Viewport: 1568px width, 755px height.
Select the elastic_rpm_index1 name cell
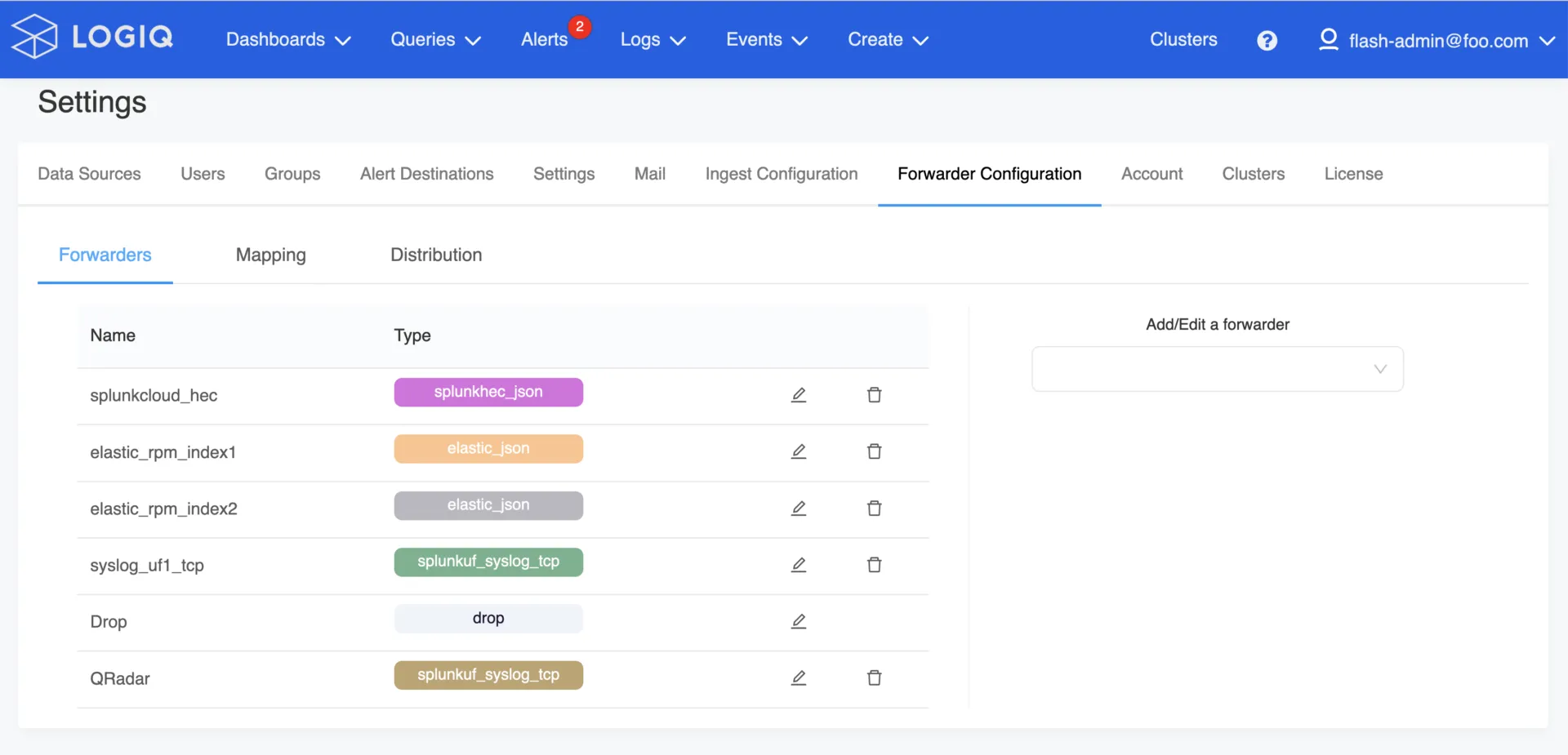pos(163,452)
